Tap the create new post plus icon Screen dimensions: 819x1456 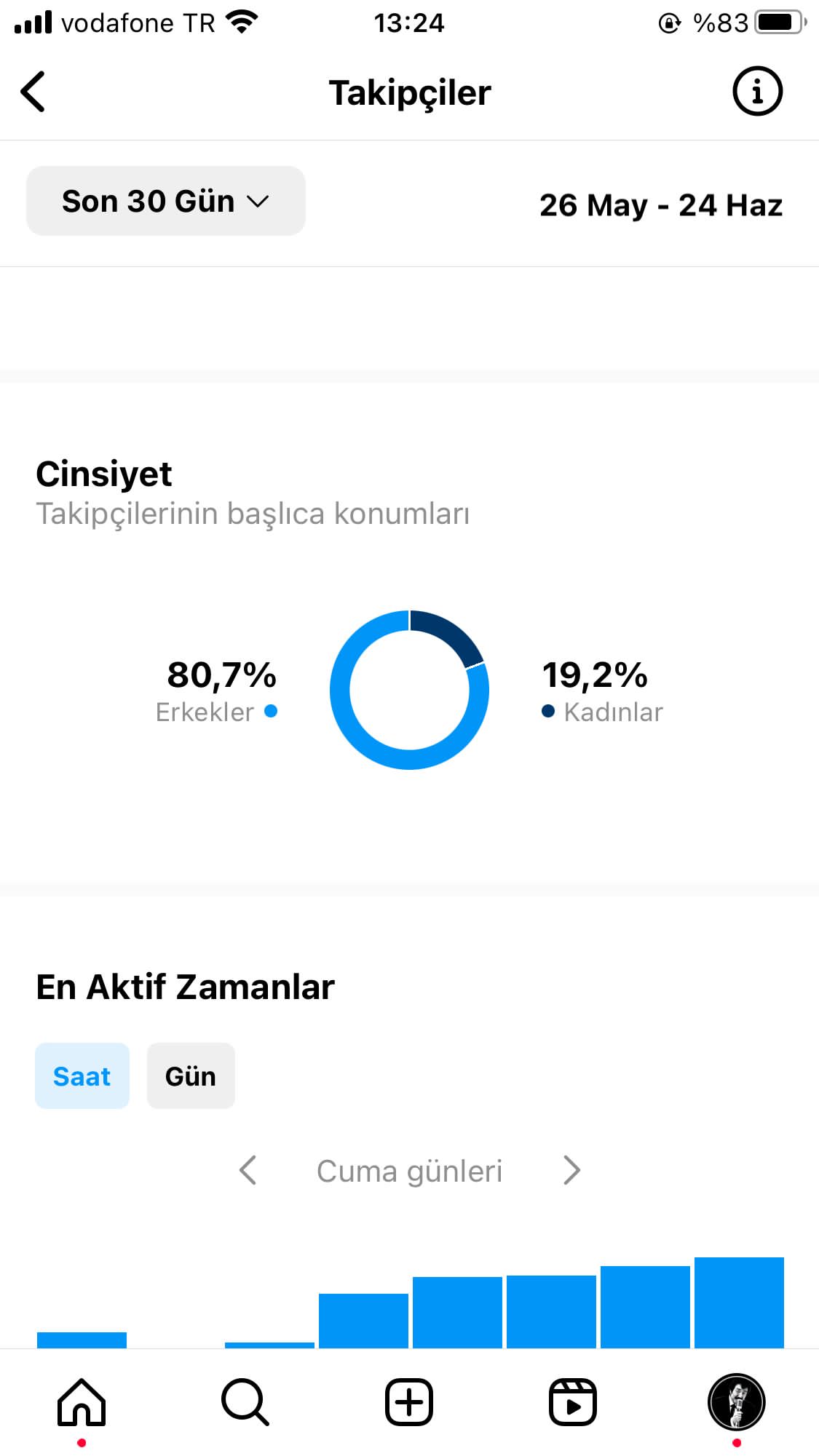[409, 1402]
